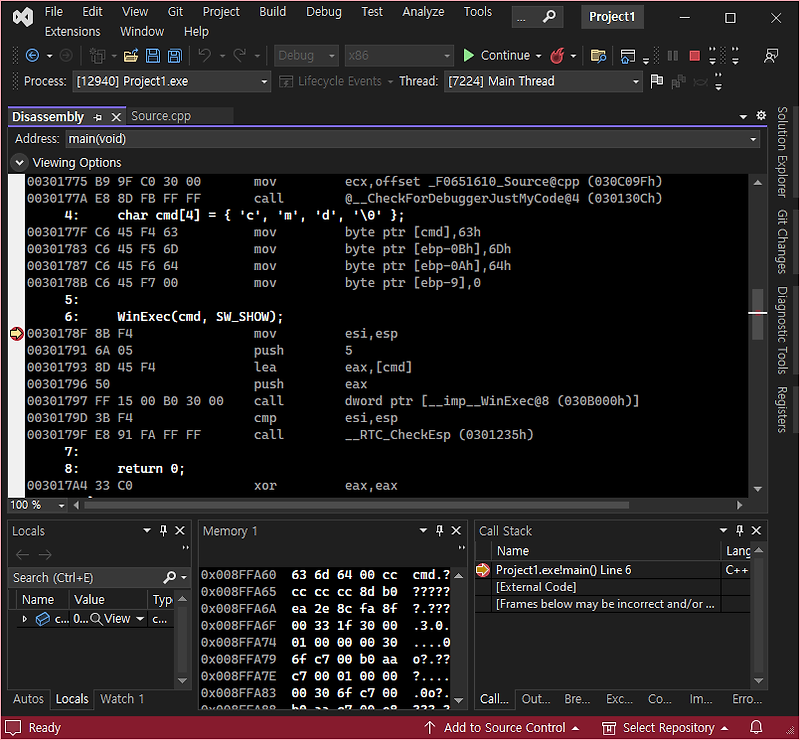
Task: Toggle auto-hide pin on Memory 1 panel
Action: (x=441, y=531)
